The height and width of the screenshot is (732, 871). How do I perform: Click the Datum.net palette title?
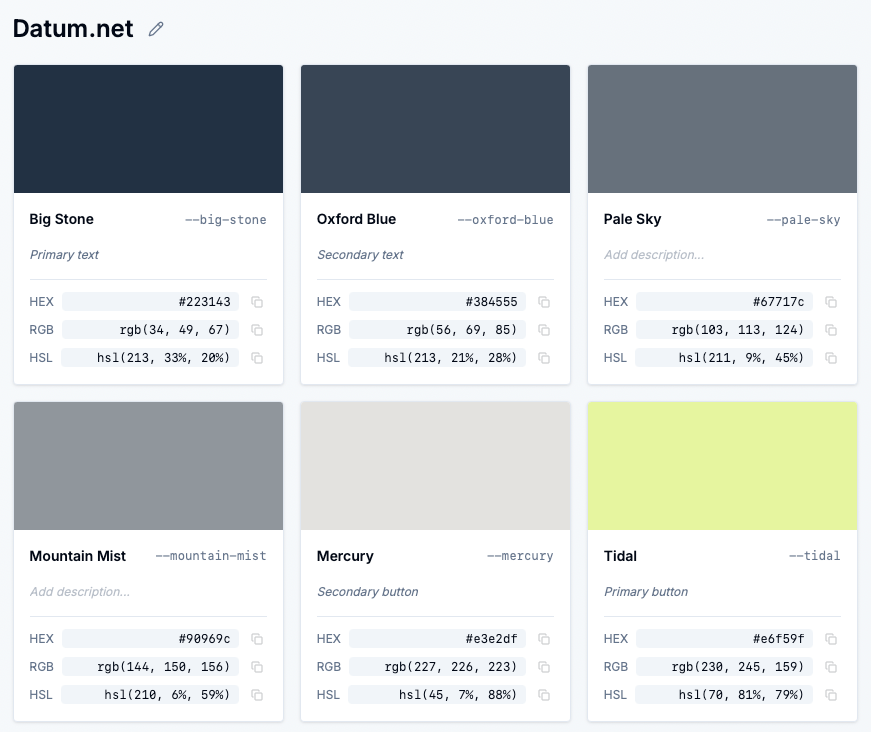[x=73, y=29]
